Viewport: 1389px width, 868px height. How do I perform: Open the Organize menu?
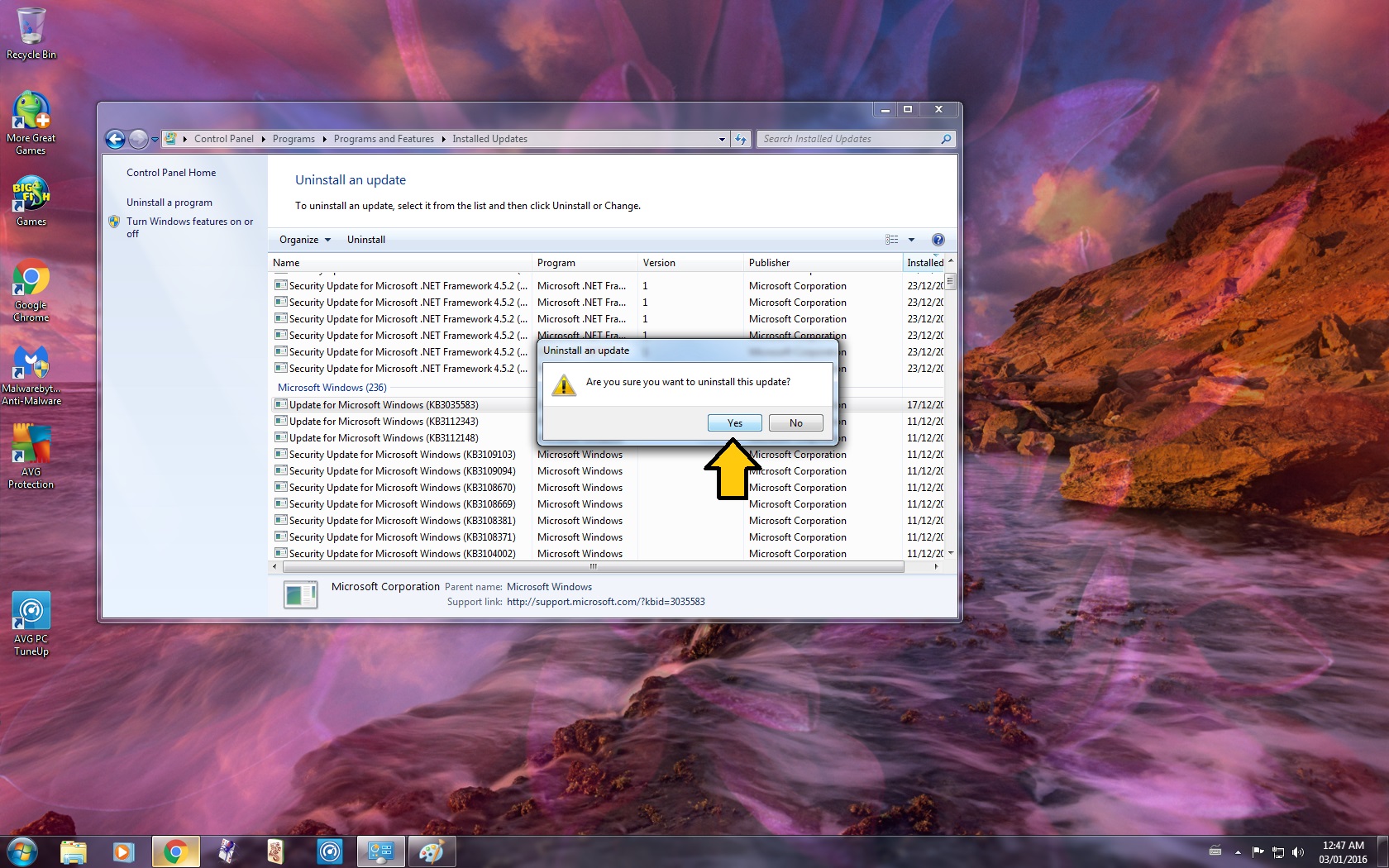coord(304,240)
